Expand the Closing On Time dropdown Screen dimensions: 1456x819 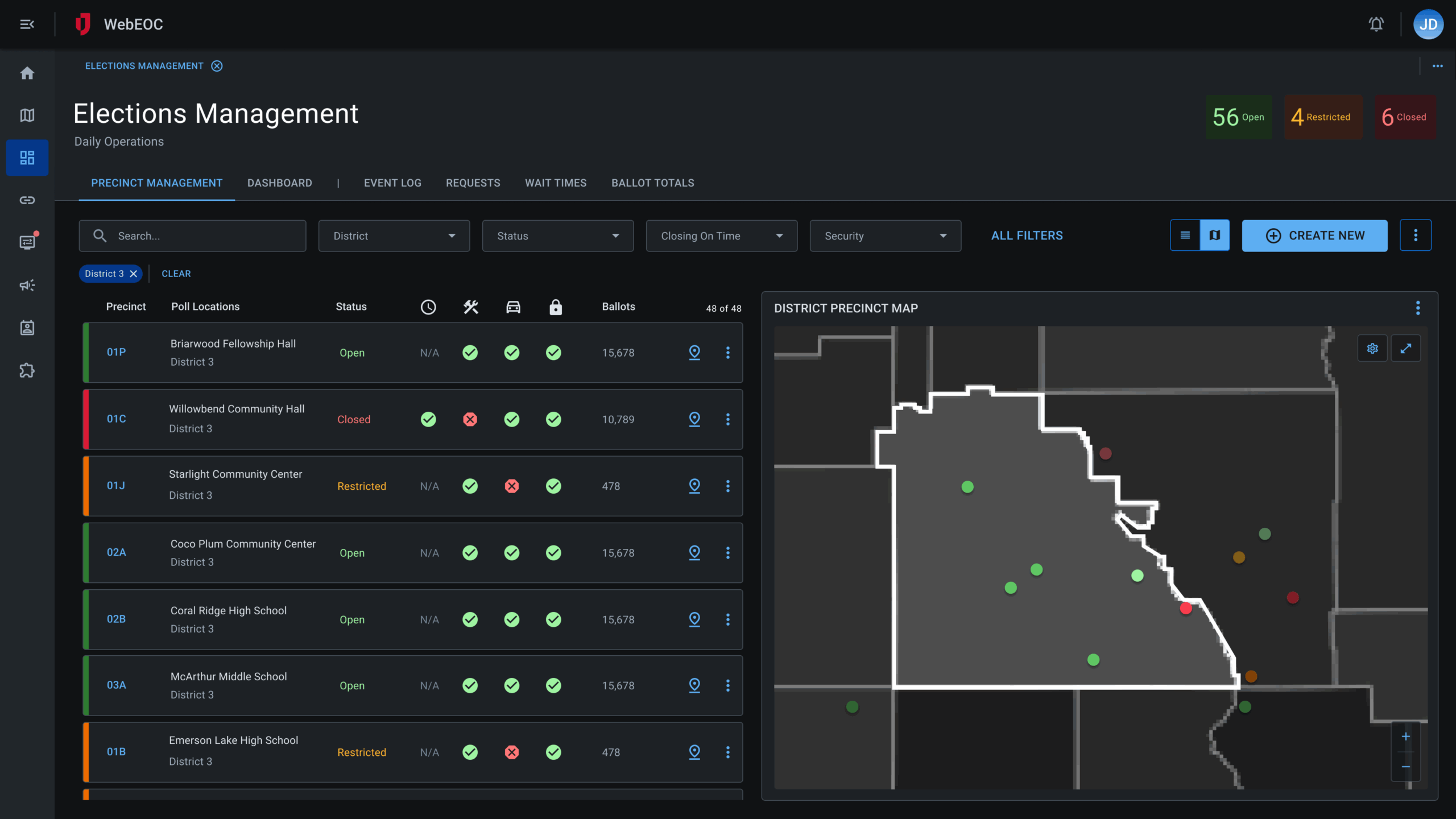[721, 236]
